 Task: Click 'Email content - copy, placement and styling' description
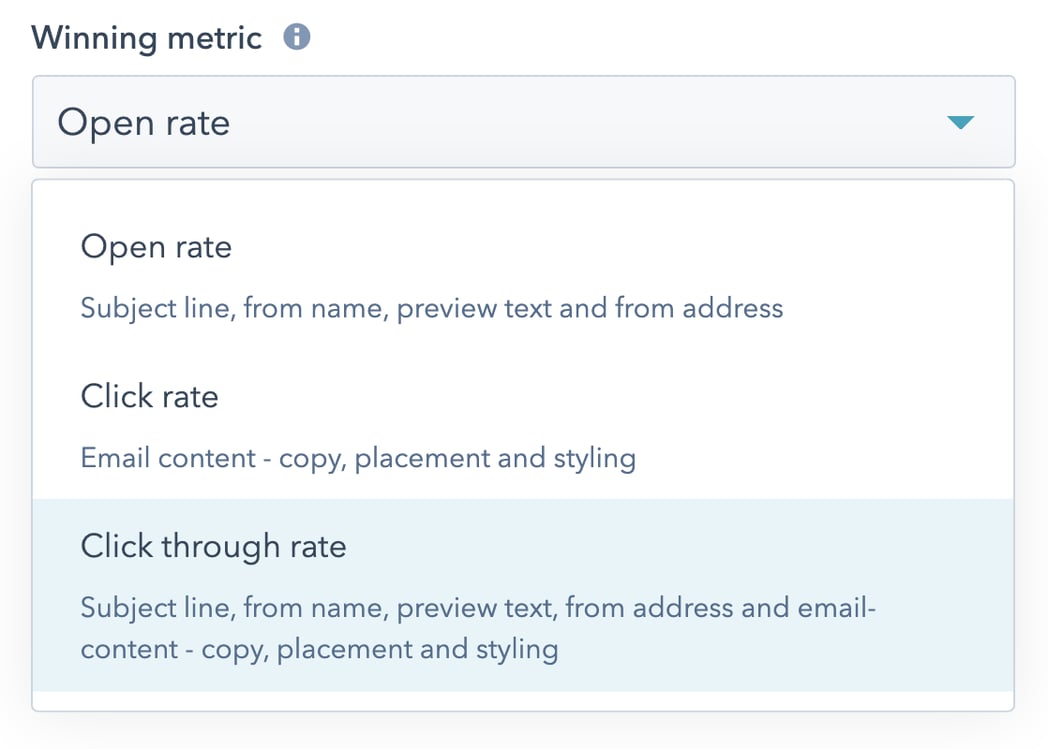tap(358, 459)
